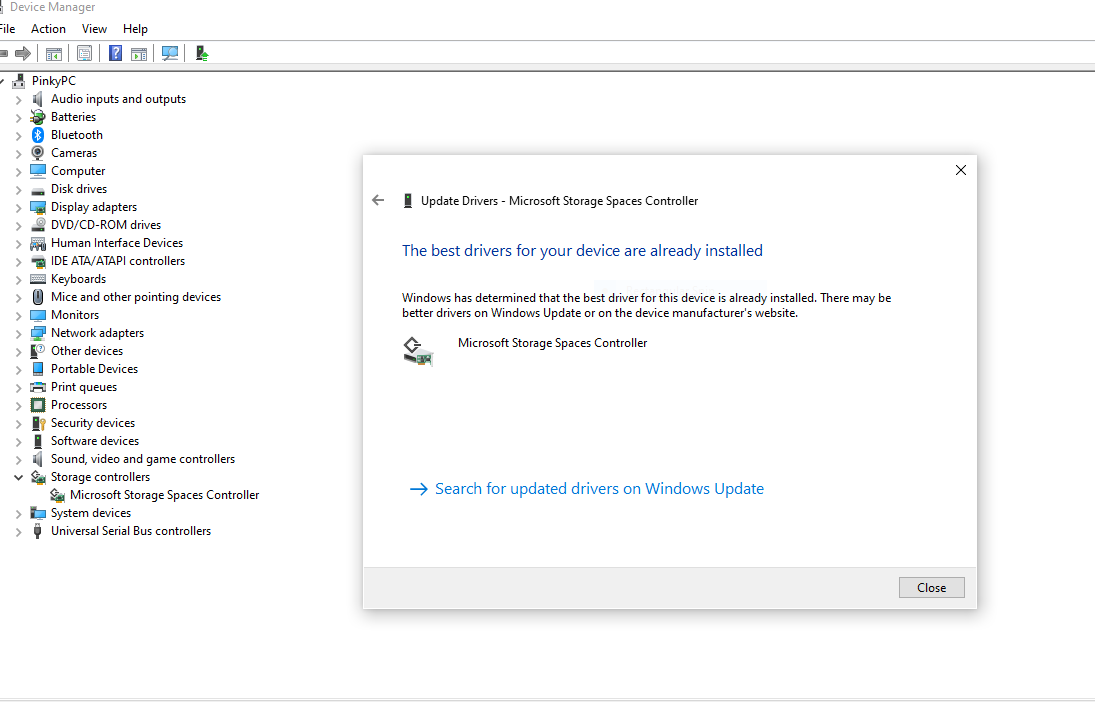The width and height of the screenshot is (1095, 702).
Task: Select the Computer label in tree
Action: click(x=78, y=171)
